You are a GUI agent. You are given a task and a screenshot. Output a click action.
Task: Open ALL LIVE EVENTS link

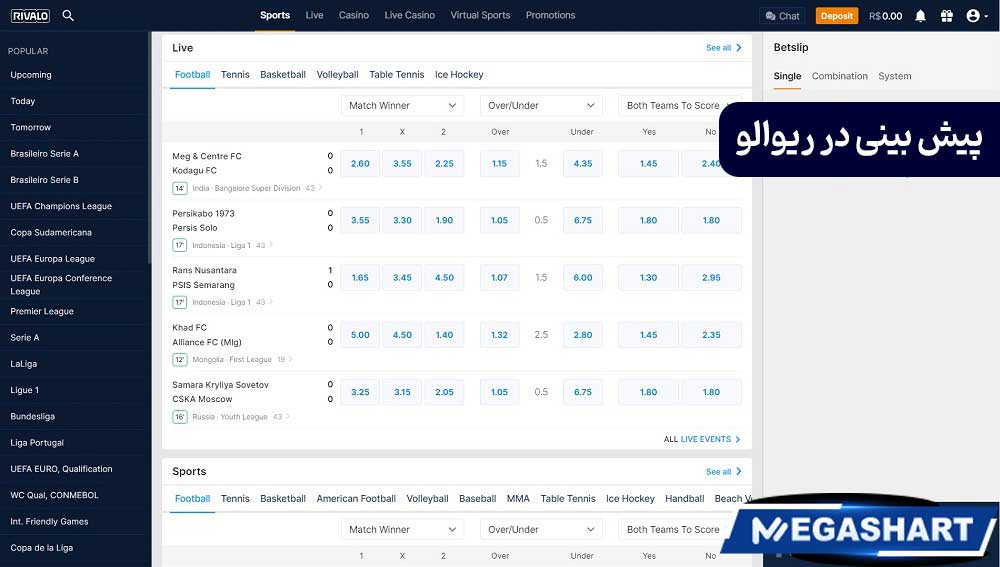(x=702, y=439)
